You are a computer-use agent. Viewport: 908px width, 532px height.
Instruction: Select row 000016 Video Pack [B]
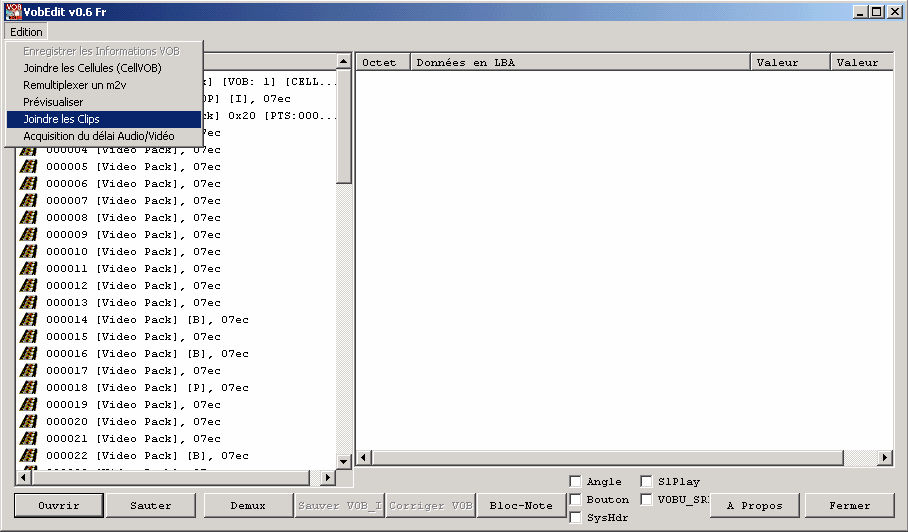147,354
